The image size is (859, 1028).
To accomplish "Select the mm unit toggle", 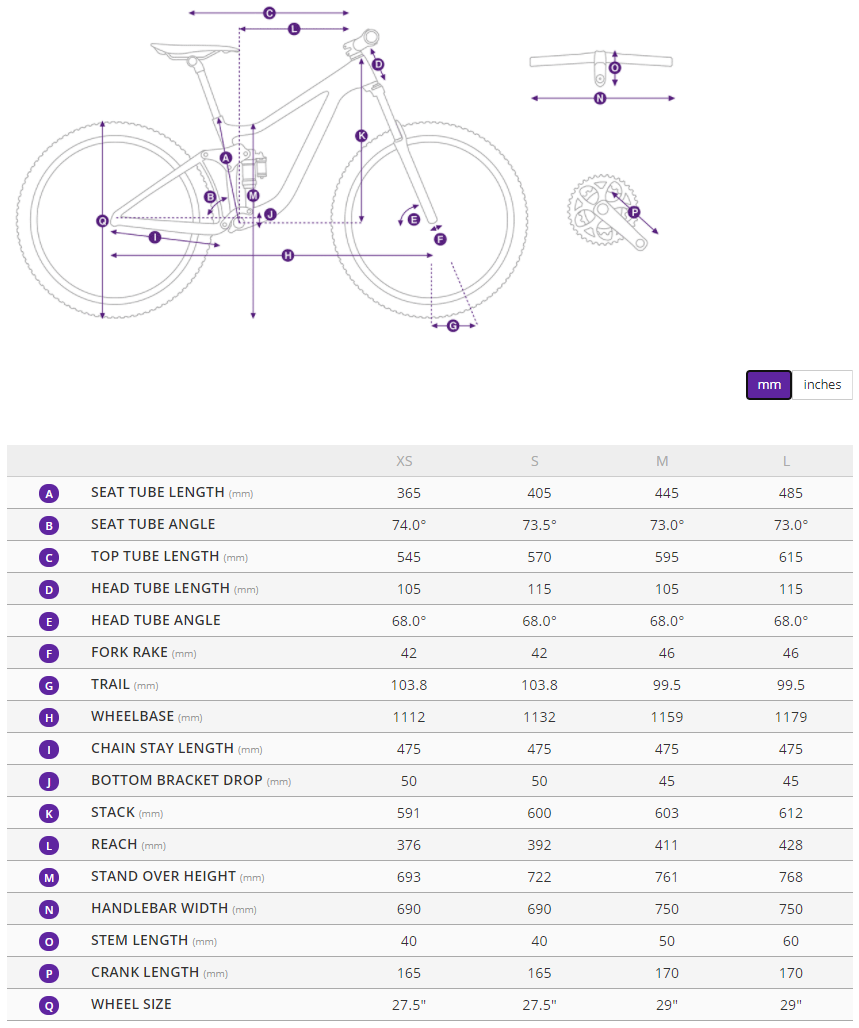I will pos(769,385).
